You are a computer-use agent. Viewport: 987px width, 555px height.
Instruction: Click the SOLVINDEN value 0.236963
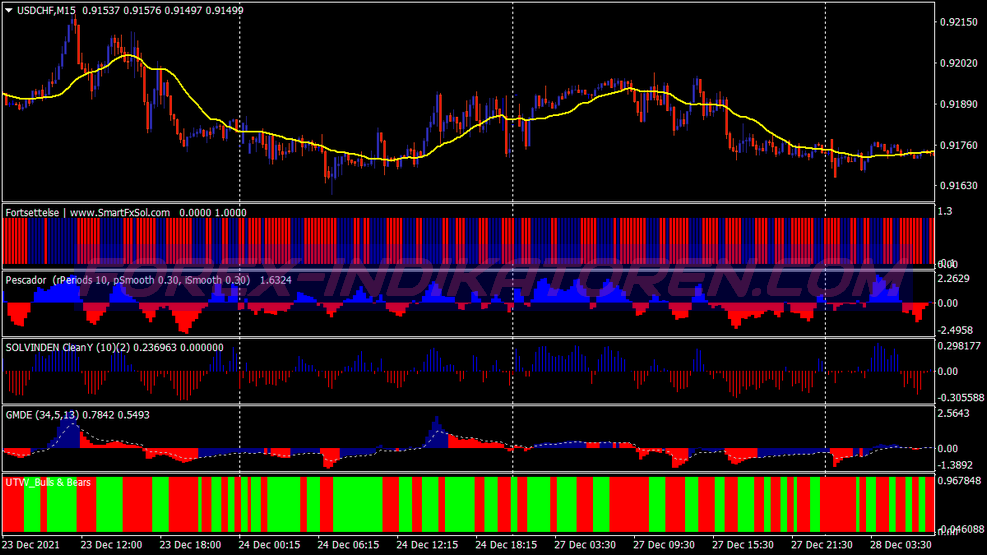pos(154,347)
